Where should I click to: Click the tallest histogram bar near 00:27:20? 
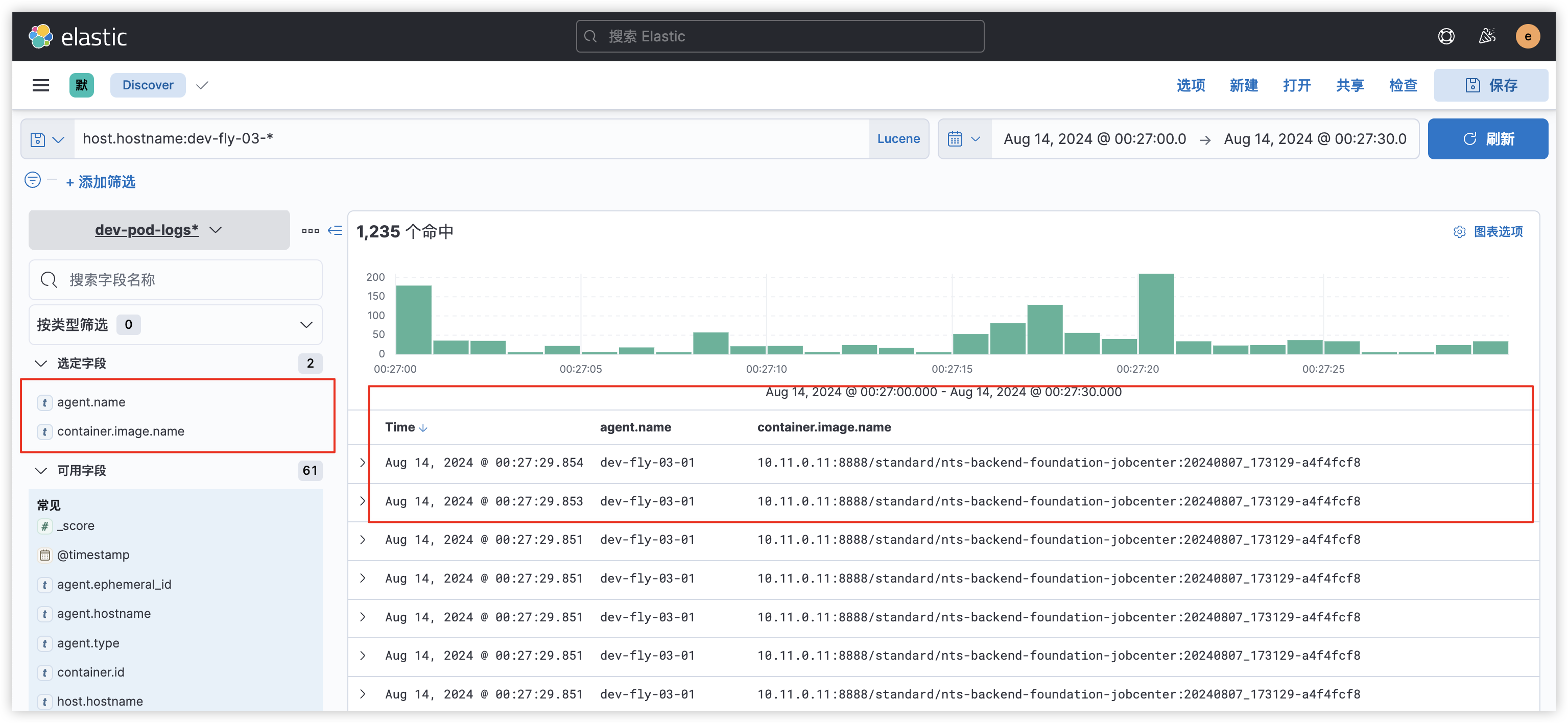pyautogui.click(x=1155, y=314)
